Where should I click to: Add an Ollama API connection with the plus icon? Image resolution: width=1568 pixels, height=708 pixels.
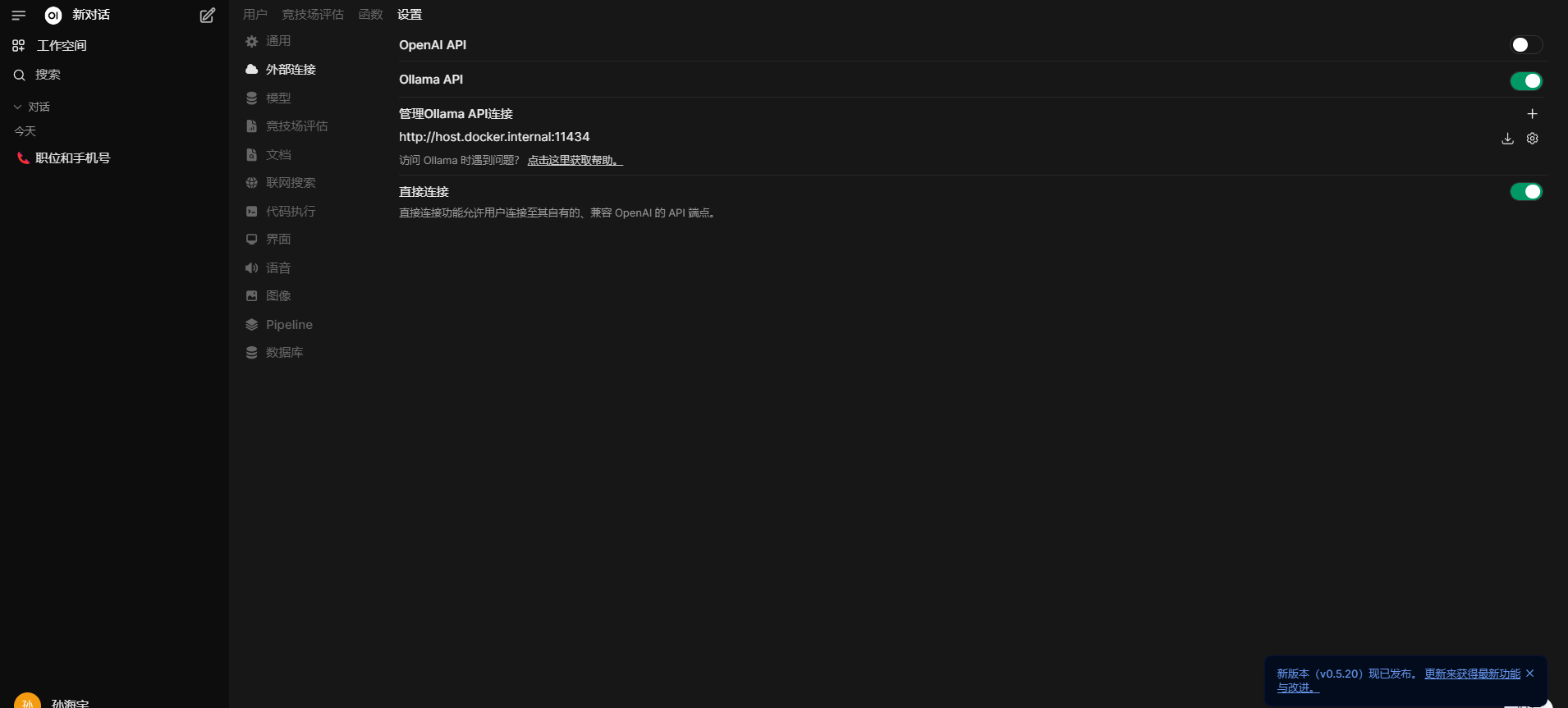pyautogui.click(x=1532, y=114)
